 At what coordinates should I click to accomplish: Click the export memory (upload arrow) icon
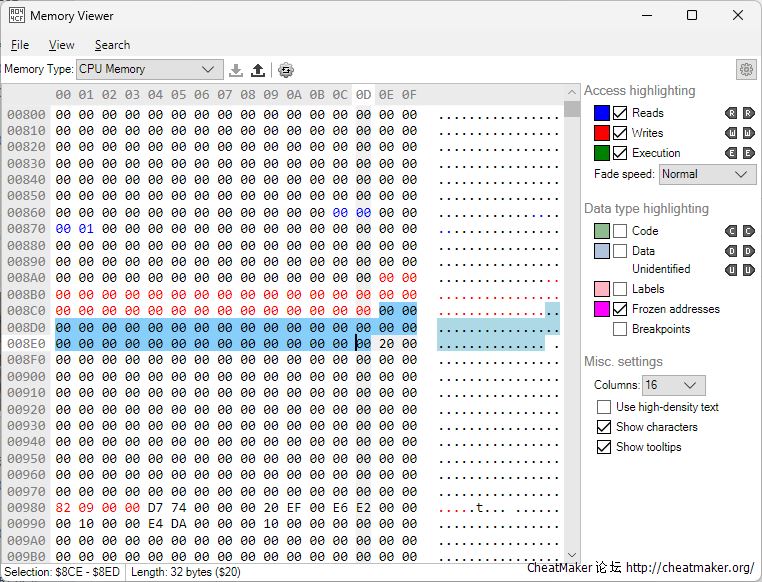pyautogui.click(x=258, y=70)
